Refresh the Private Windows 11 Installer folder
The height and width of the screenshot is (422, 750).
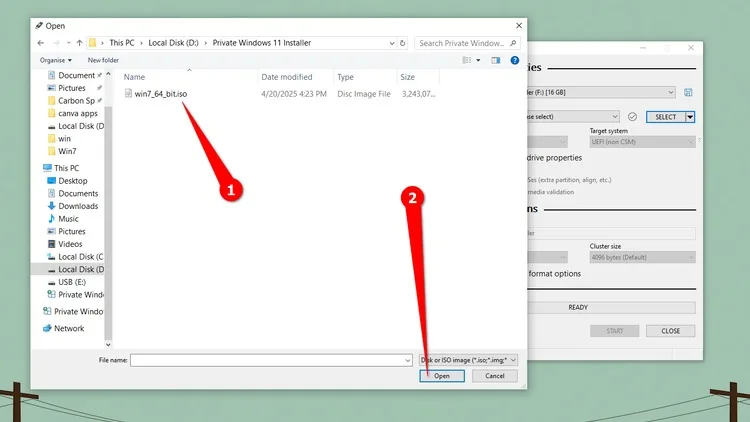click(403, 43)
